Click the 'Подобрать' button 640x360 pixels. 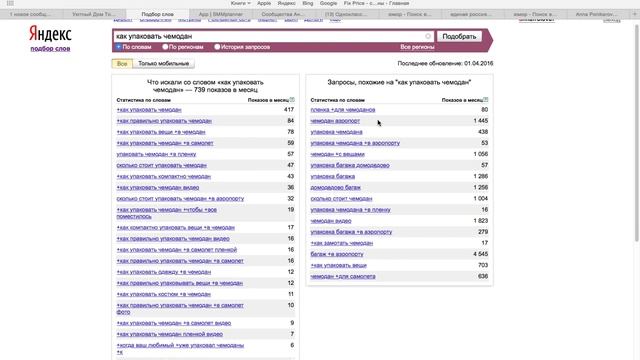click(459, 36)
